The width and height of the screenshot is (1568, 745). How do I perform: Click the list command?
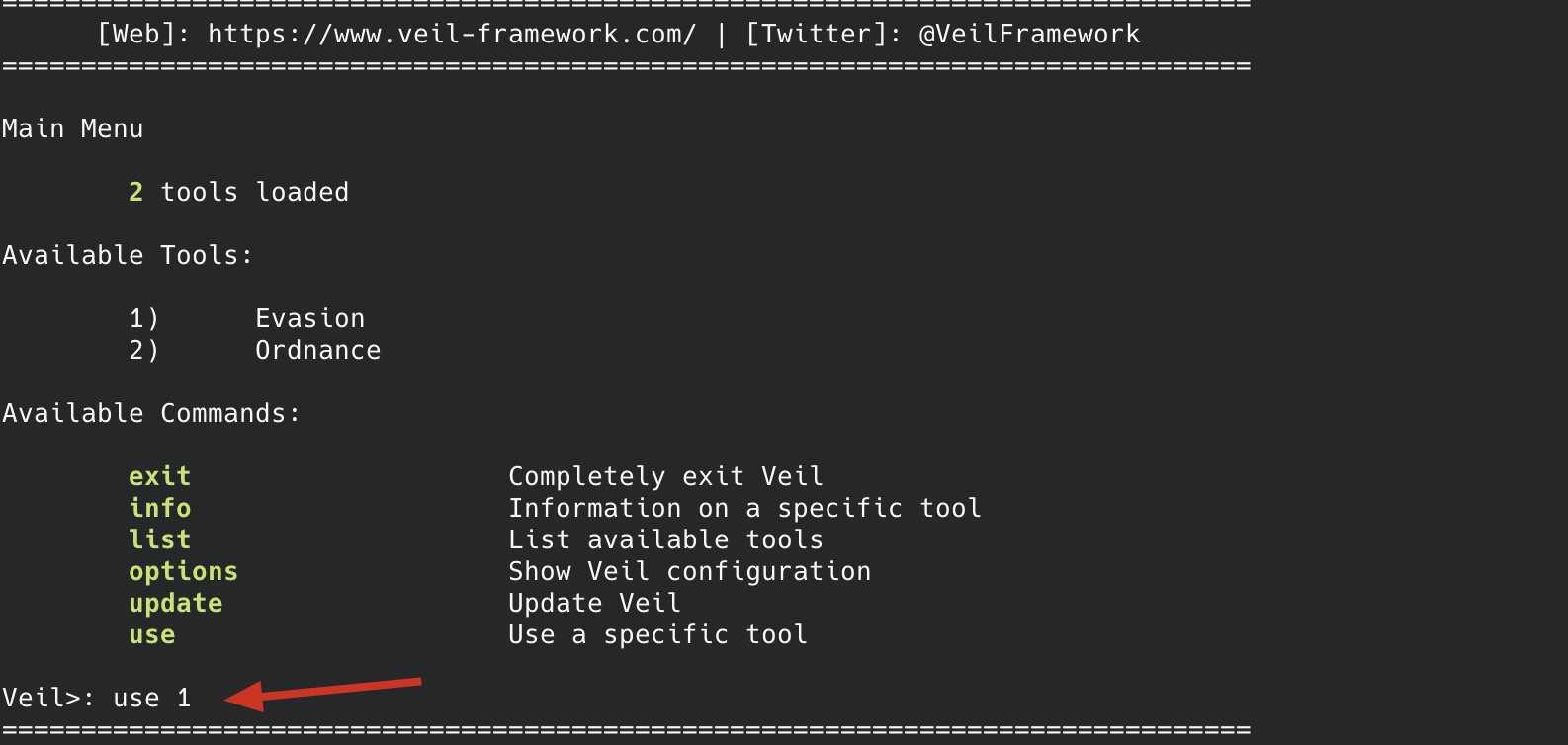[159, 539]
